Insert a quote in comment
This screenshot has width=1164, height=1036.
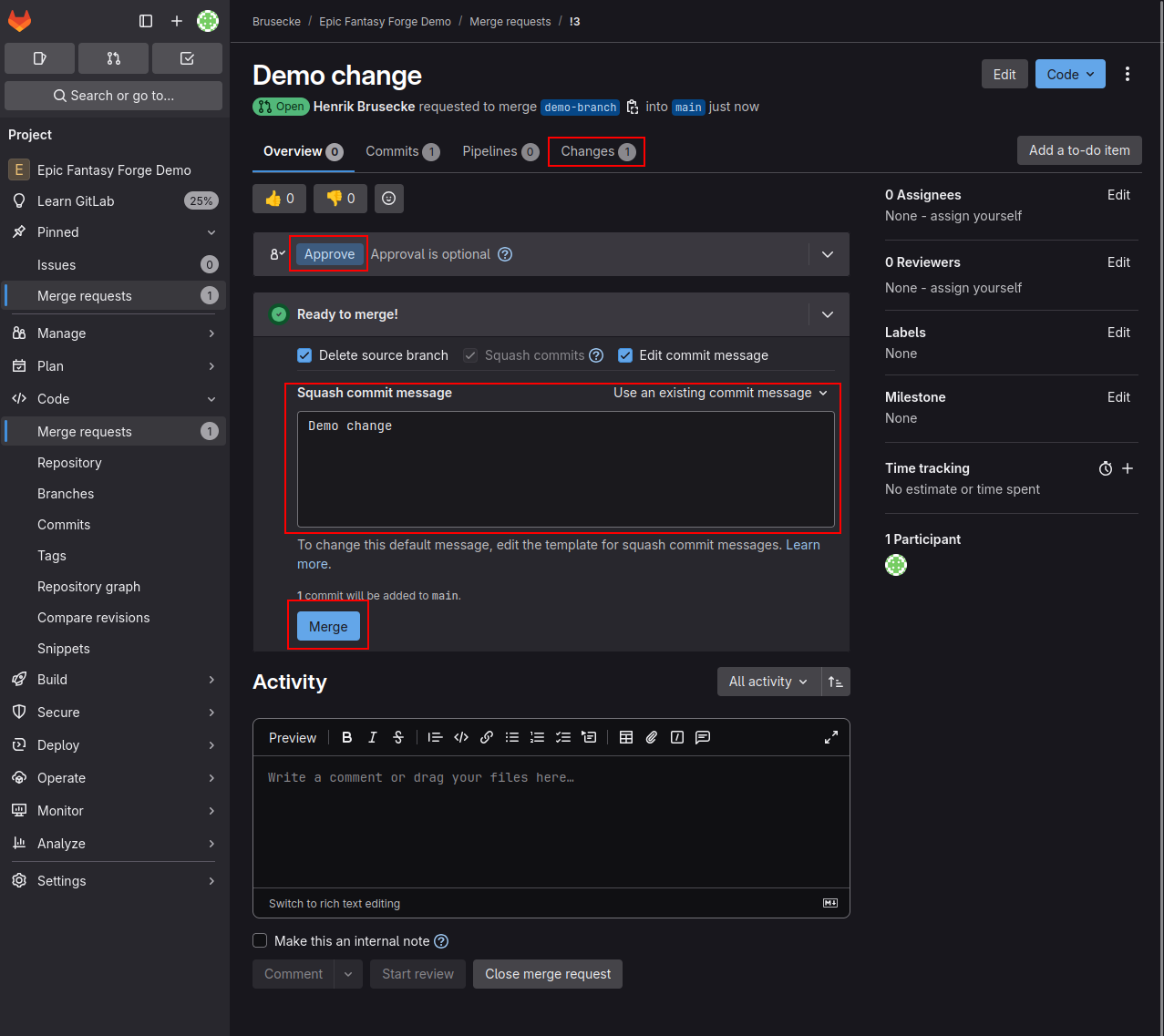[435, 737]
